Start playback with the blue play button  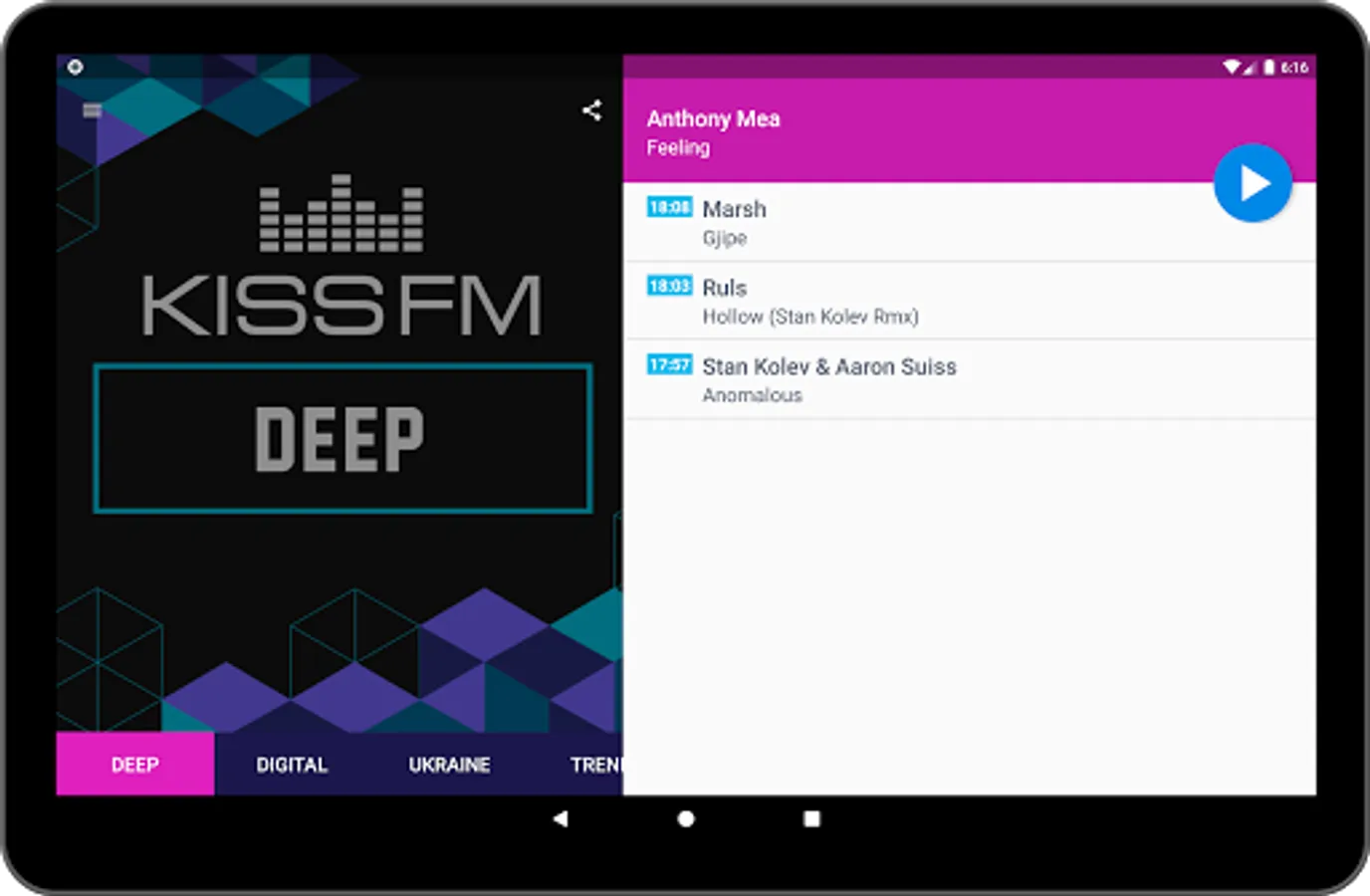pos(1253,183)
